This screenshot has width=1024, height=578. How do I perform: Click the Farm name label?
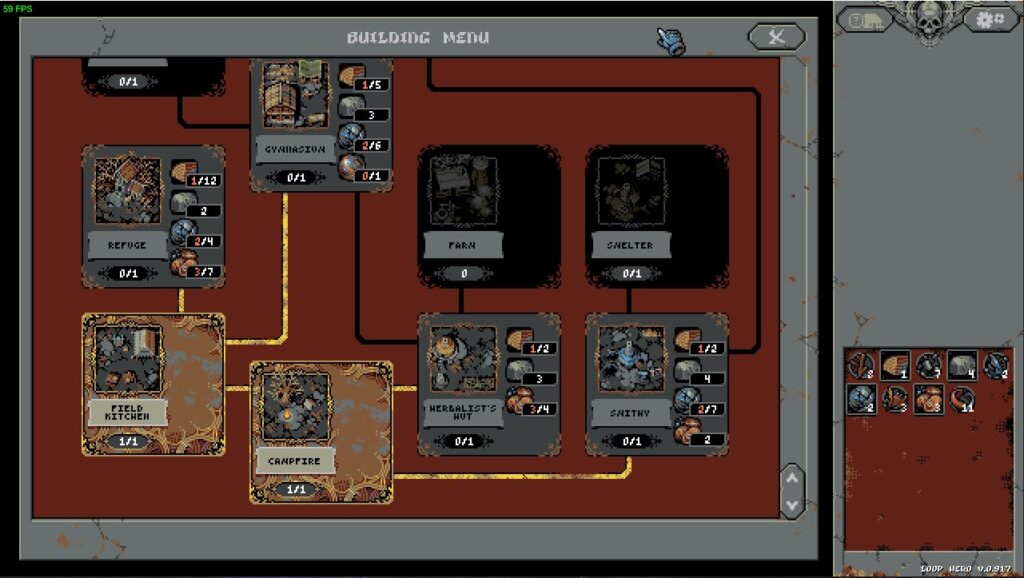(462, 245)
